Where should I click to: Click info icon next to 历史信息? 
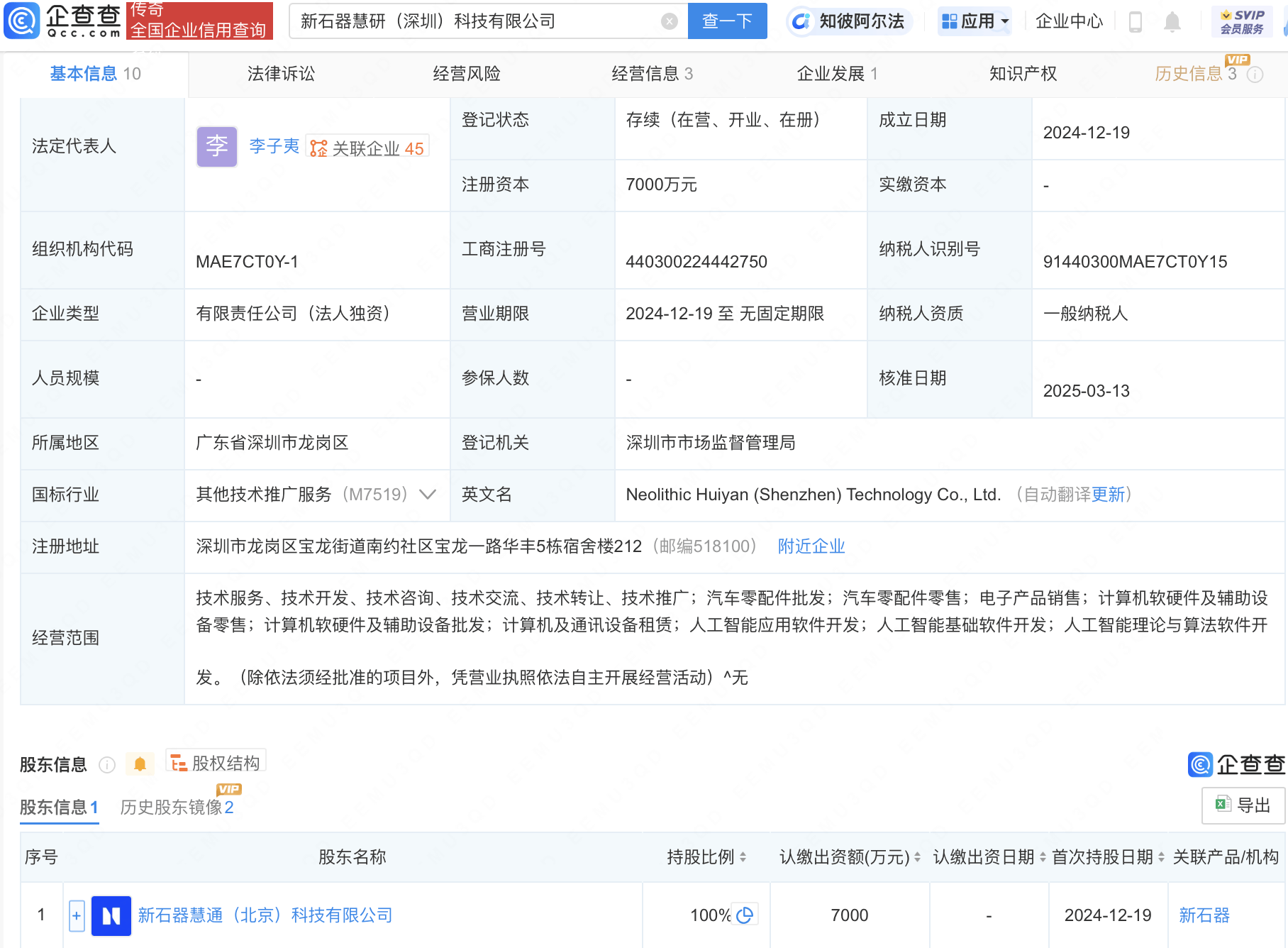pyautogui.click(x=1255, y=75)
